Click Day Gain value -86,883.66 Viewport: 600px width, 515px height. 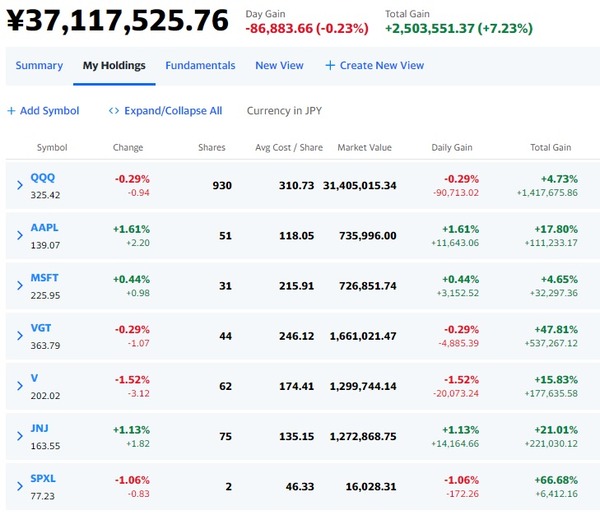pos(279,28)
